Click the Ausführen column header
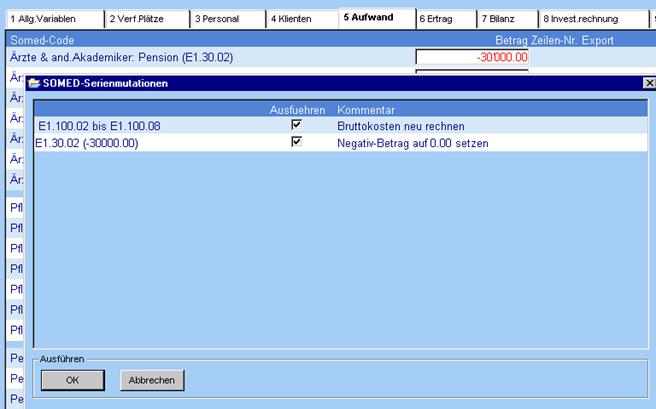The image size is (656, 409). click(x=297, y=108)
